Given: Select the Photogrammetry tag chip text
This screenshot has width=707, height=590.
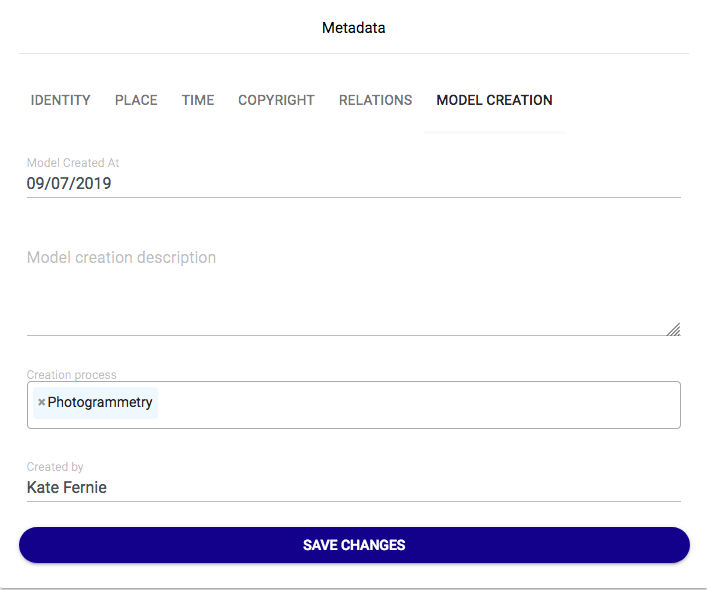Looking at the screenshot, I should 100,403.
